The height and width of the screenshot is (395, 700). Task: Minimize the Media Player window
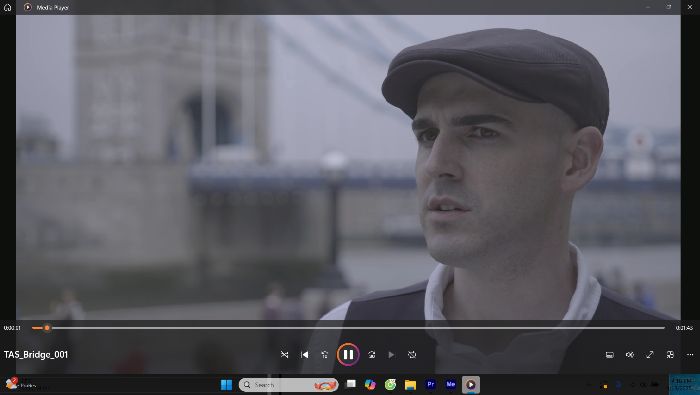point(648,7)
